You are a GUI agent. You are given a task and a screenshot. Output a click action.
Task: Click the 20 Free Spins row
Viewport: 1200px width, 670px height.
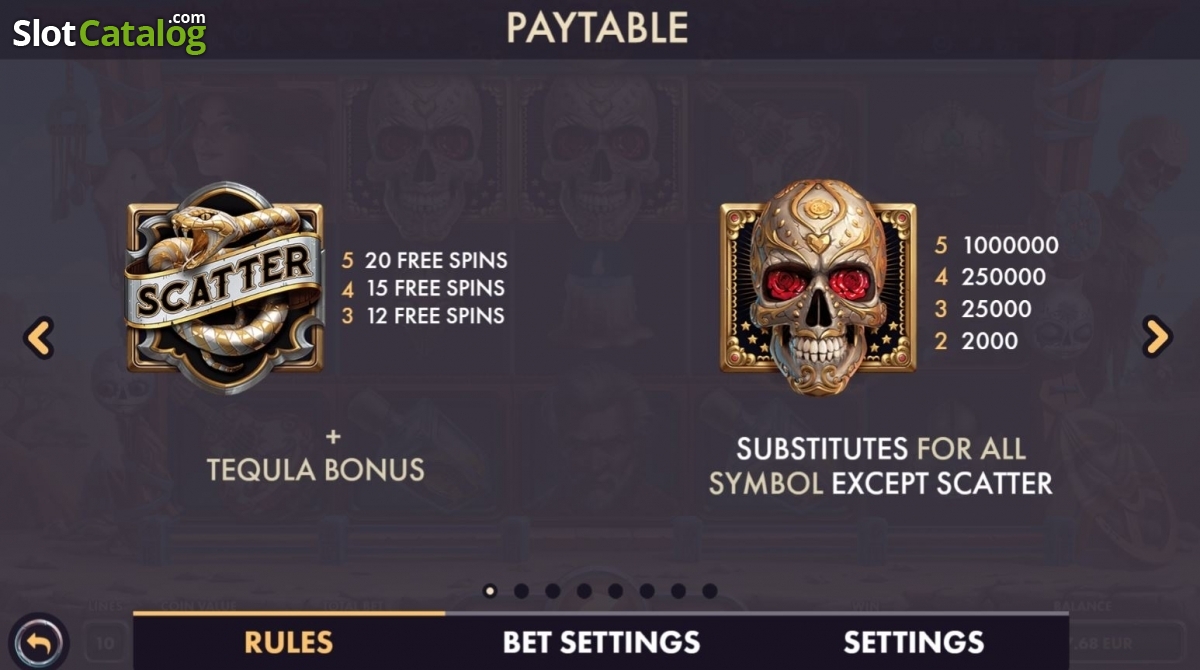click(x=425, y=260)
